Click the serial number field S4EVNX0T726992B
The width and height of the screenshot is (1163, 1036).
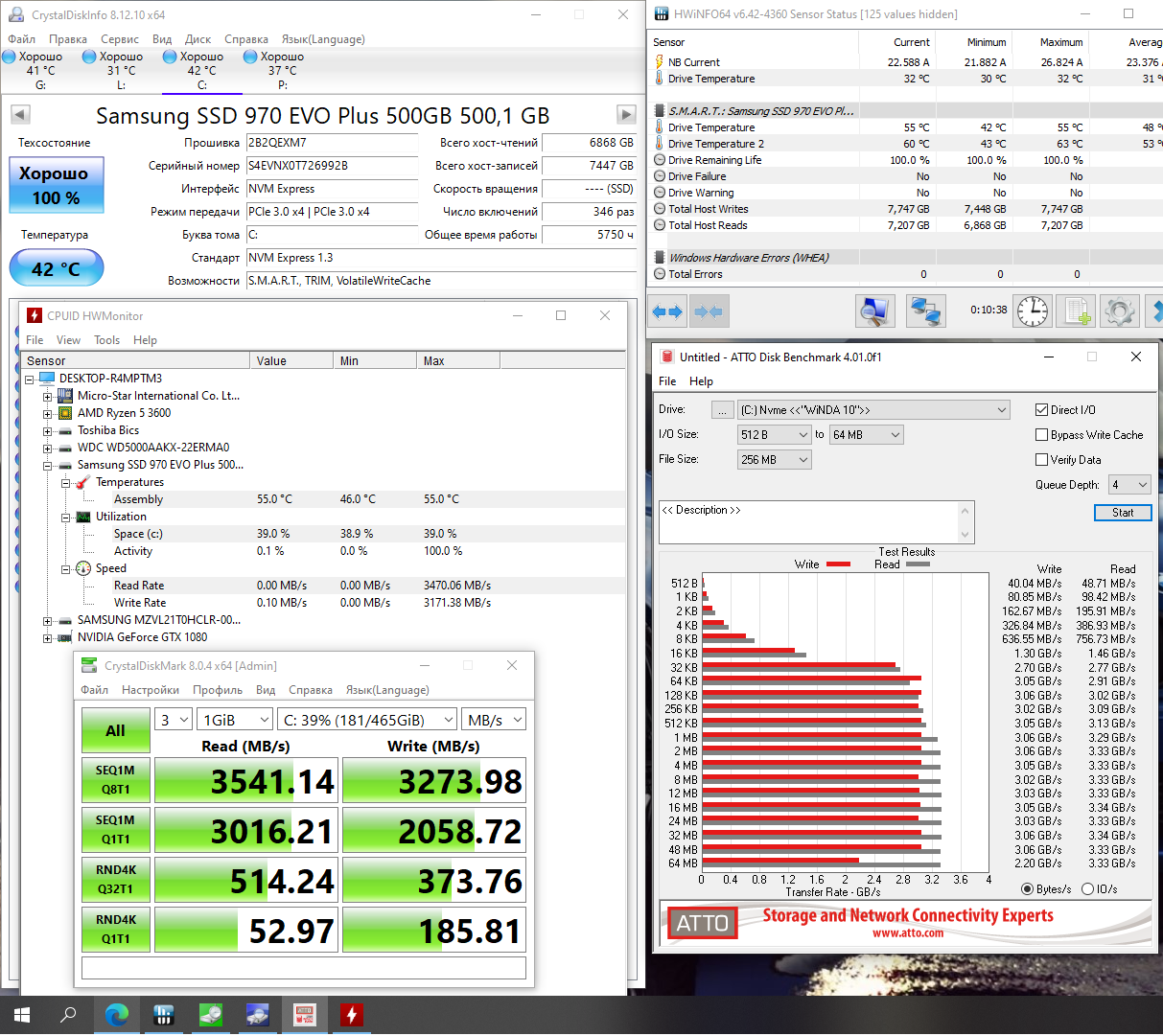(x=332, y=166)
